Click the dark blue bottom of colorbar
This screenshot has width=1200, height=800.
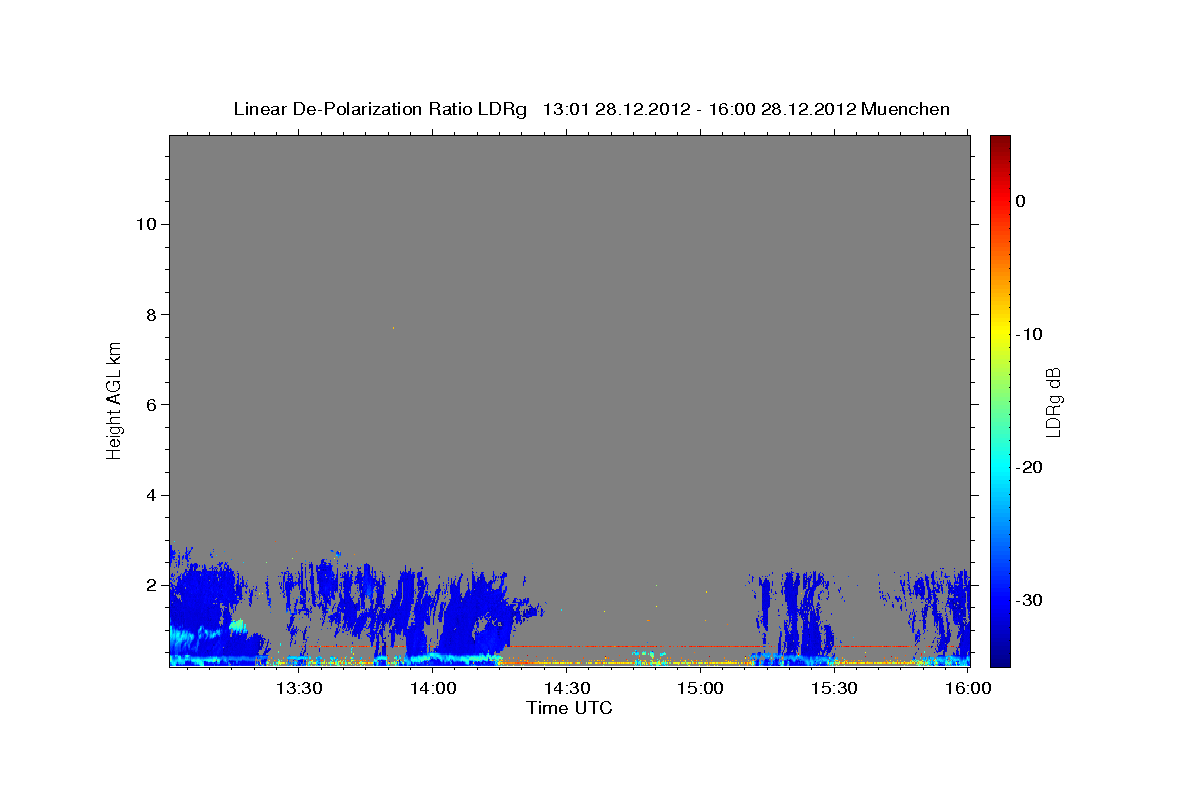[x=1000, y=657]
